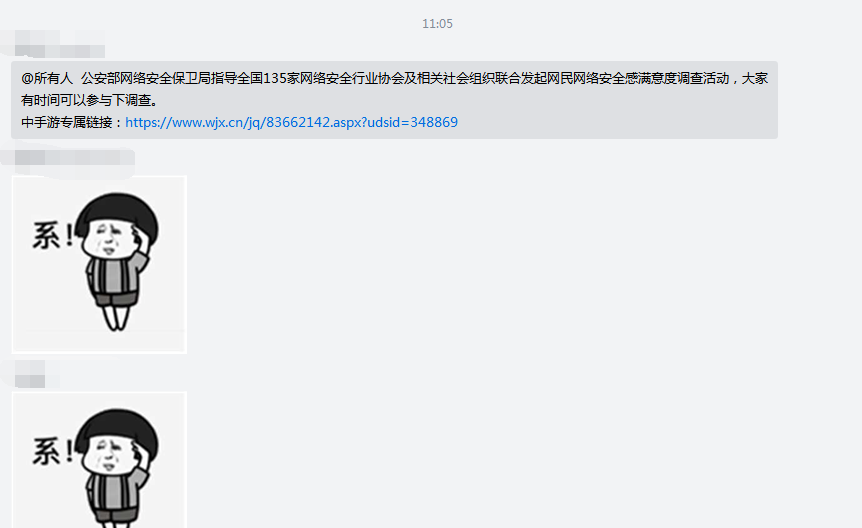
Task: Click the blurred sender name above the announcement
Action: 59,44
